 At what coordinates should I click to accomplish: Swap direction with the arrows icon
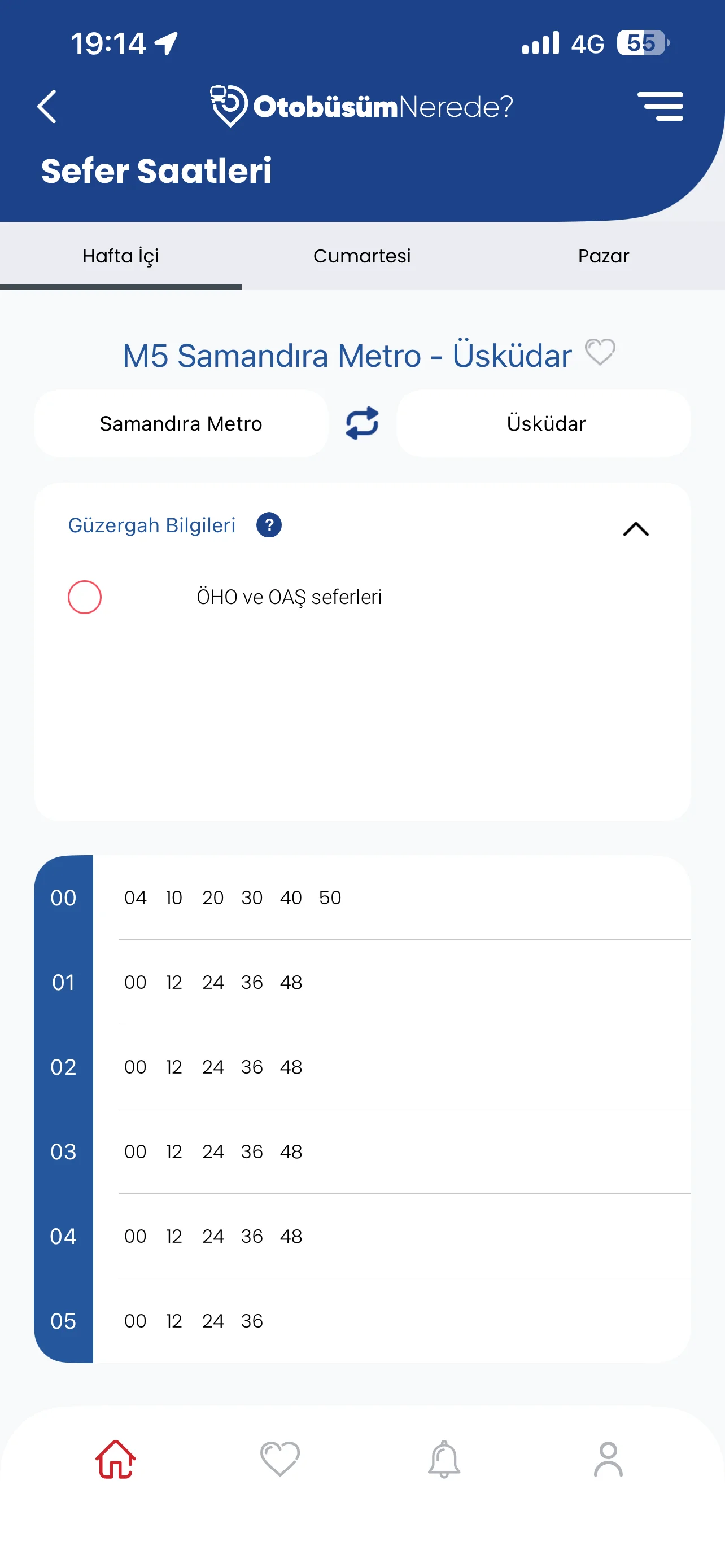coord(362,423)
